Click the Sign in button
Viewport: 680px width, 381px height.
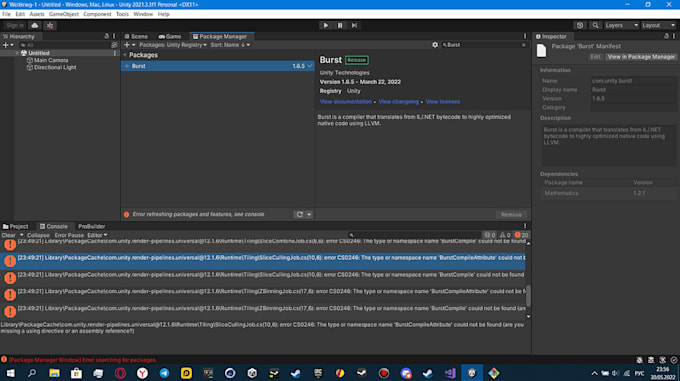pyautogui.click(x=15, y=26)
